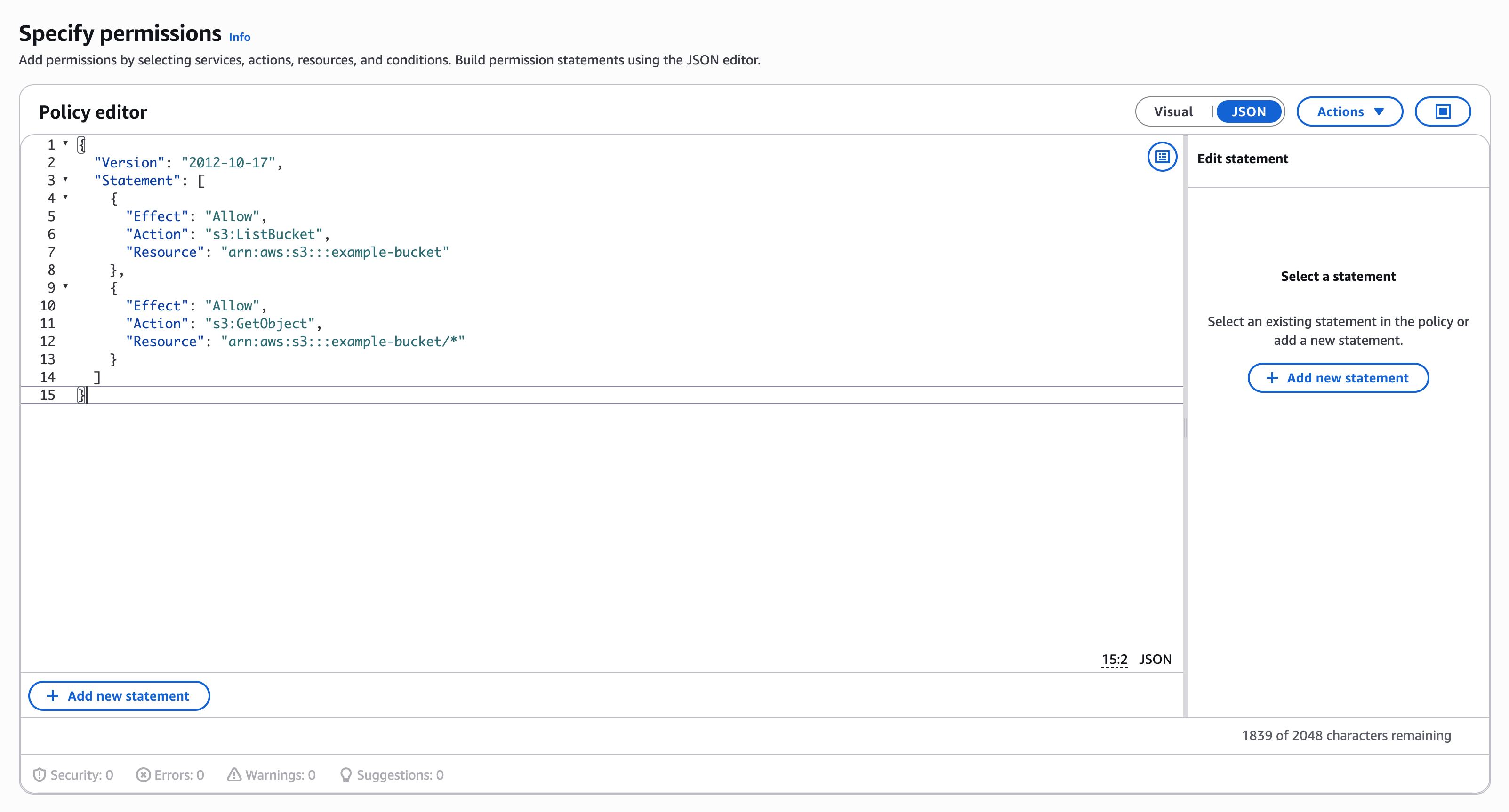
Task: Click the 1839 of 2048 characters remaining text
Action: click(1346, 735)
